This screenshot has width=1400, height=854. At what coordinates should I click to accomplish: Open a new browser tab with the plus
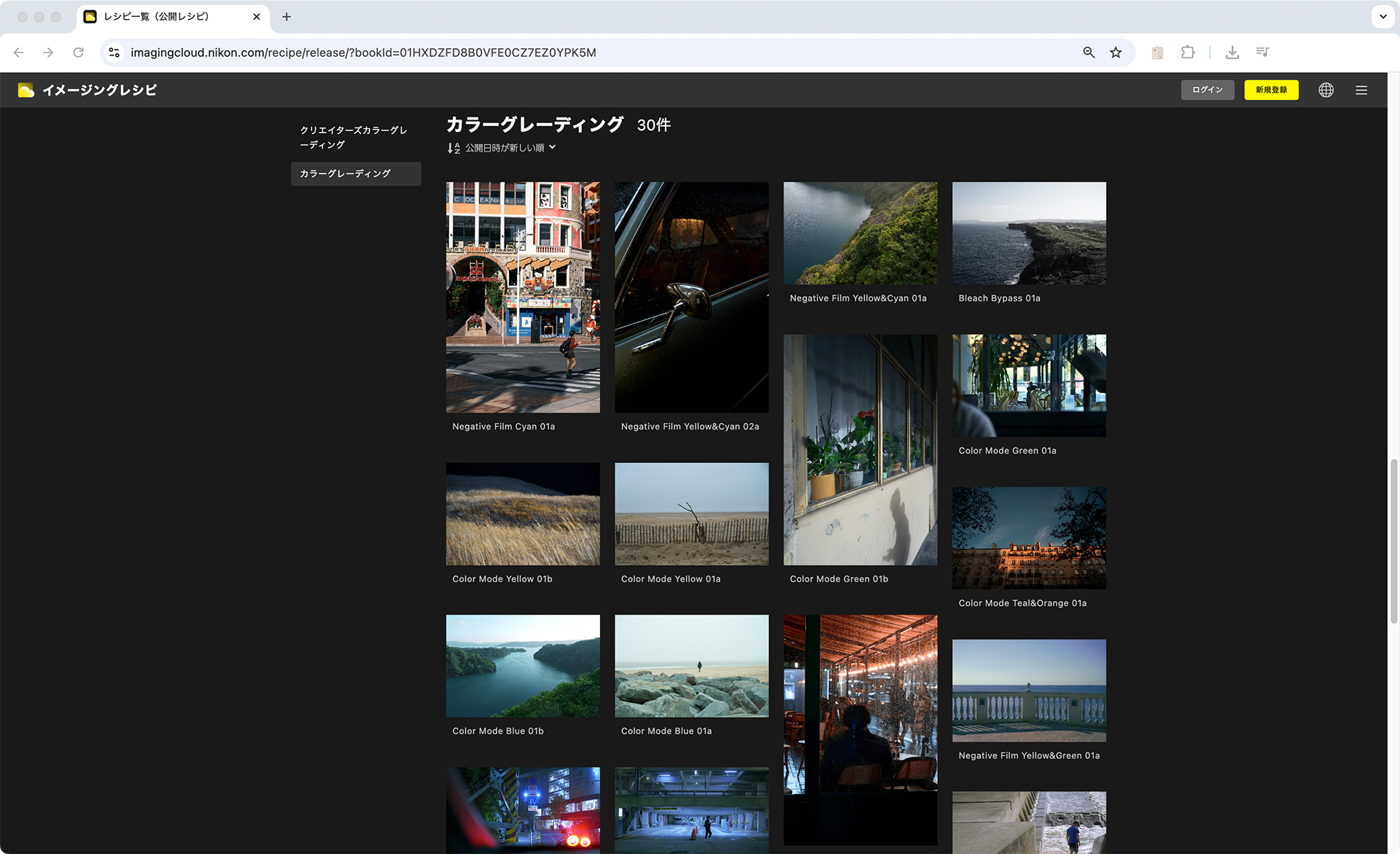click(x=287, y=16)
